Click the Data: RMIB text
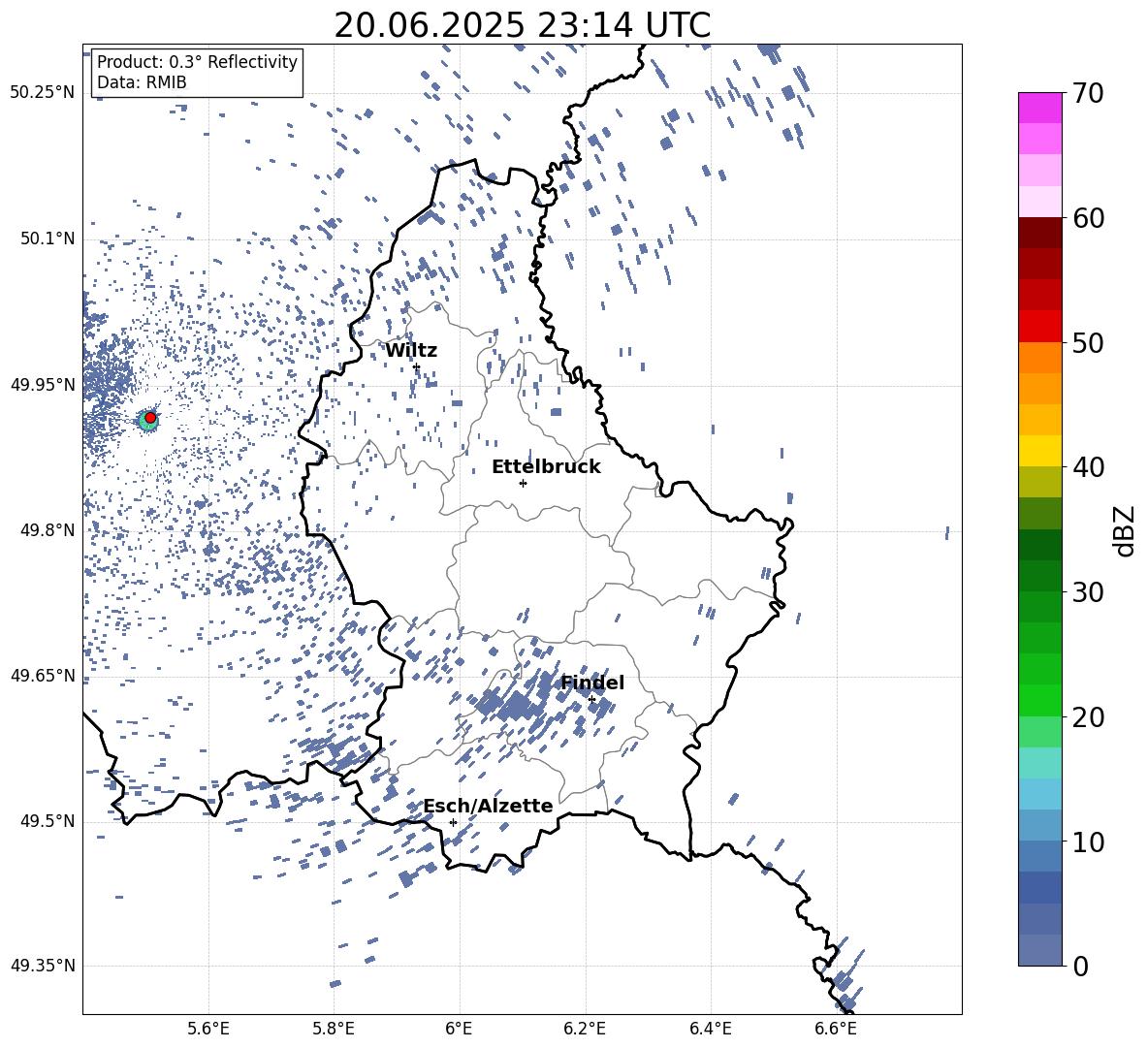This screenshot has width=1148, height=1048. coord(142,82)
